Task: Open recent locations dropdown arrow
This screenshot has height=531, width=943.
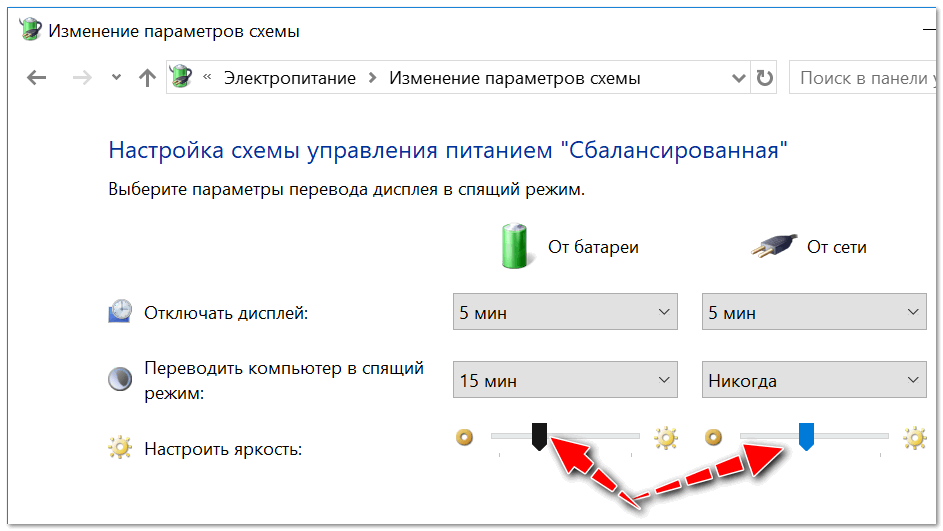Action: [x=116, y=78]
